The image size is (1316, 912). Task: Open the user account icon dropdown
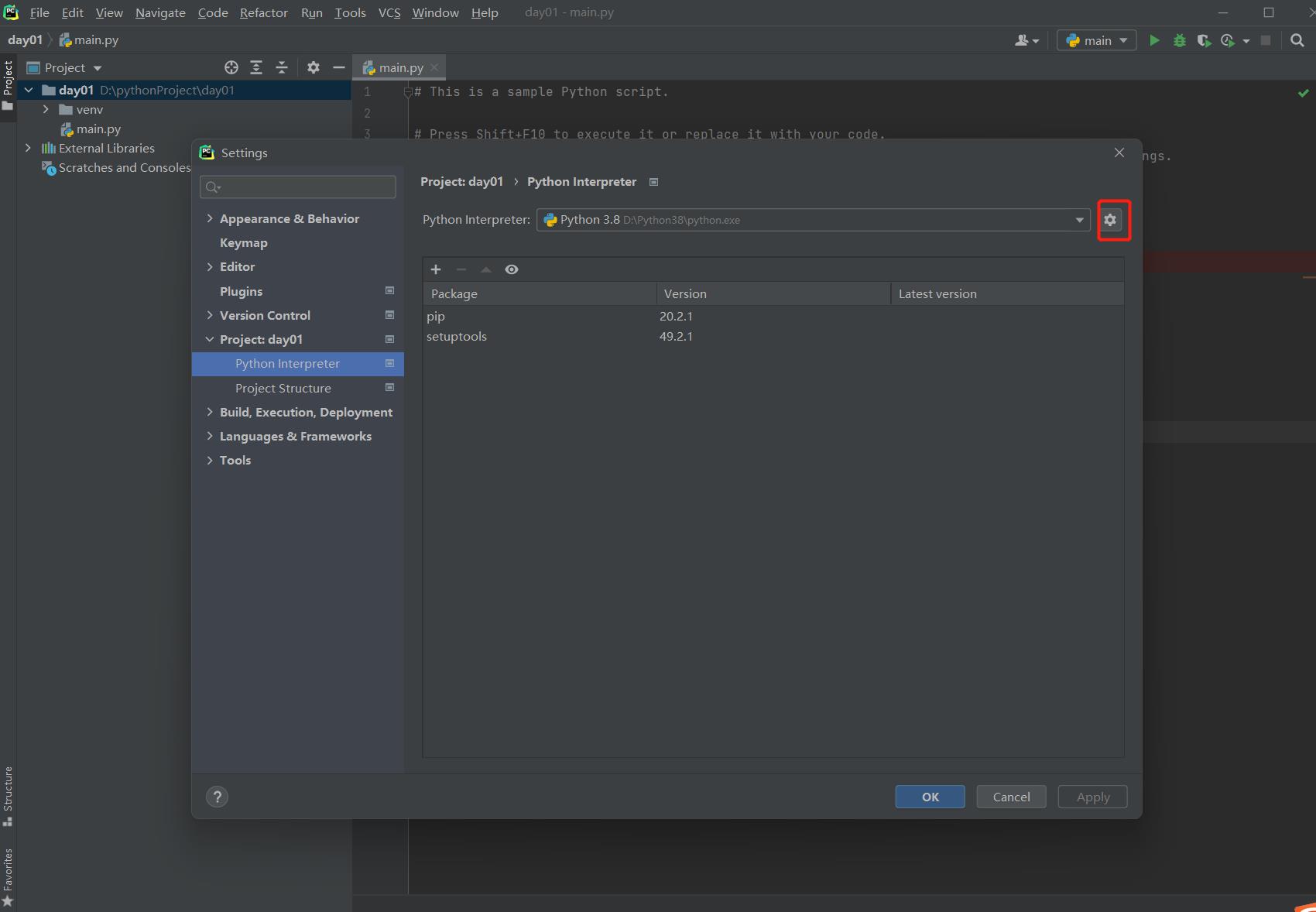point(1026,40)
